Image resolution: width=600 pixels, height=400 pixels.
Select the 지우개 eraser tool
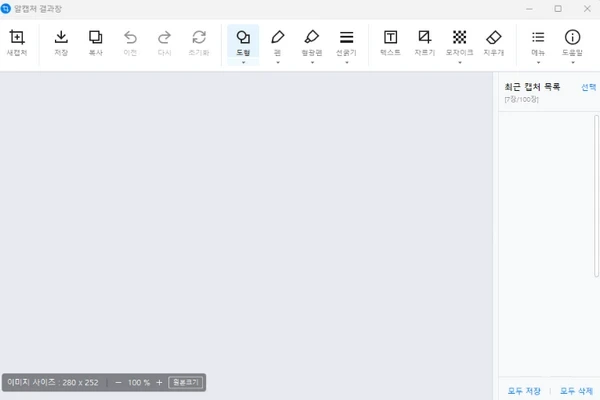[x=494, y=42]
